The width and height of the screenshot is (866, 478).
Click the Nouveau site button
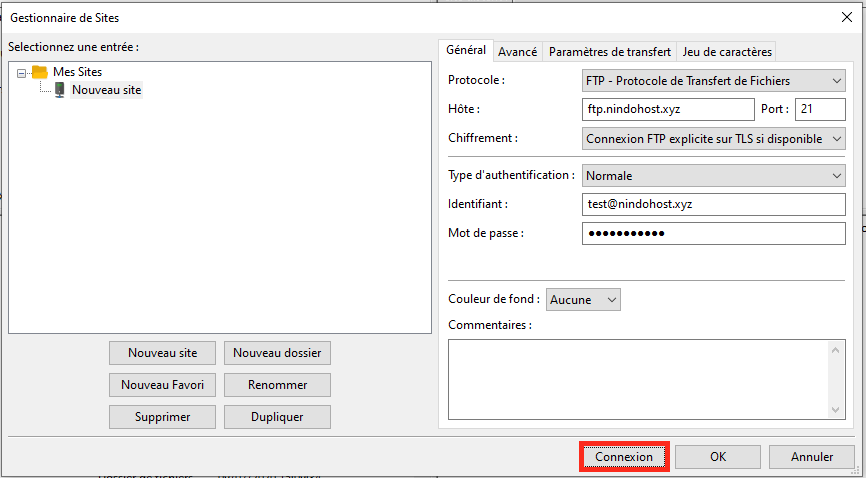162,353
